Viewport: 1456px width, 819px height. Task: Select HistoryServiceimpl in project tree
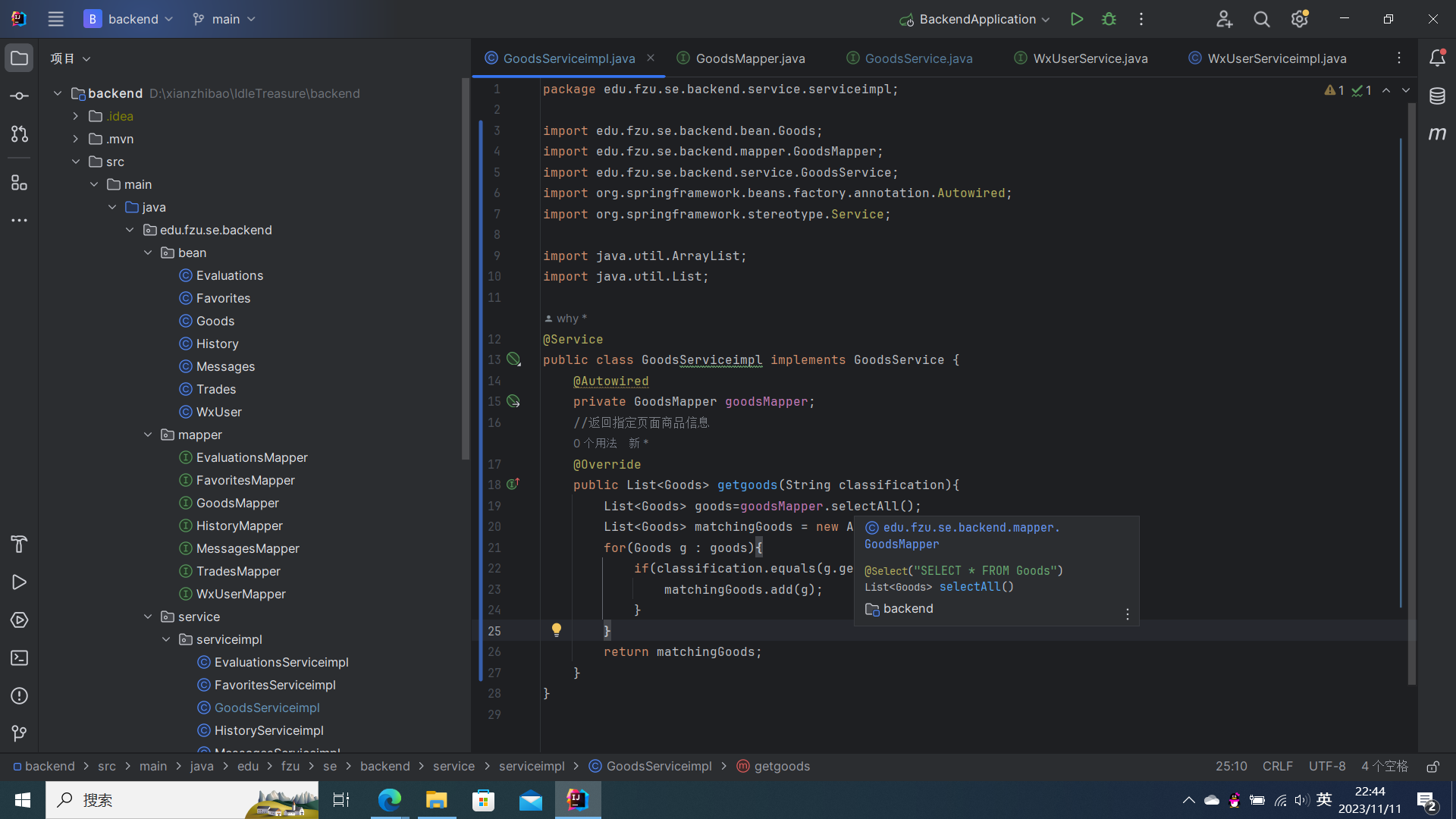[x=268, y=730]
